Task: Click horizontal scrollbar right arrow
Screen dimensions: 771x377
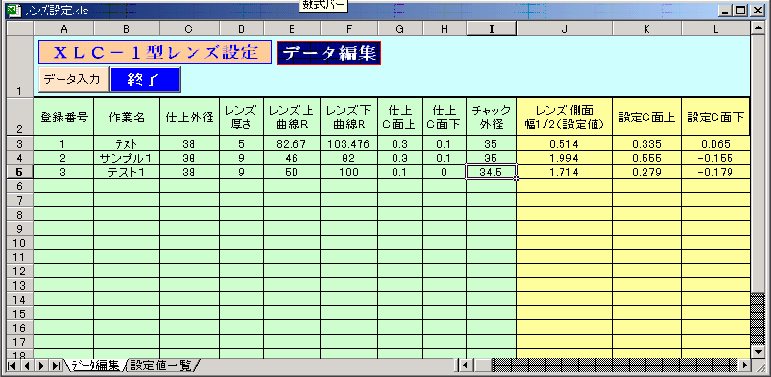Action: [745, 365]
